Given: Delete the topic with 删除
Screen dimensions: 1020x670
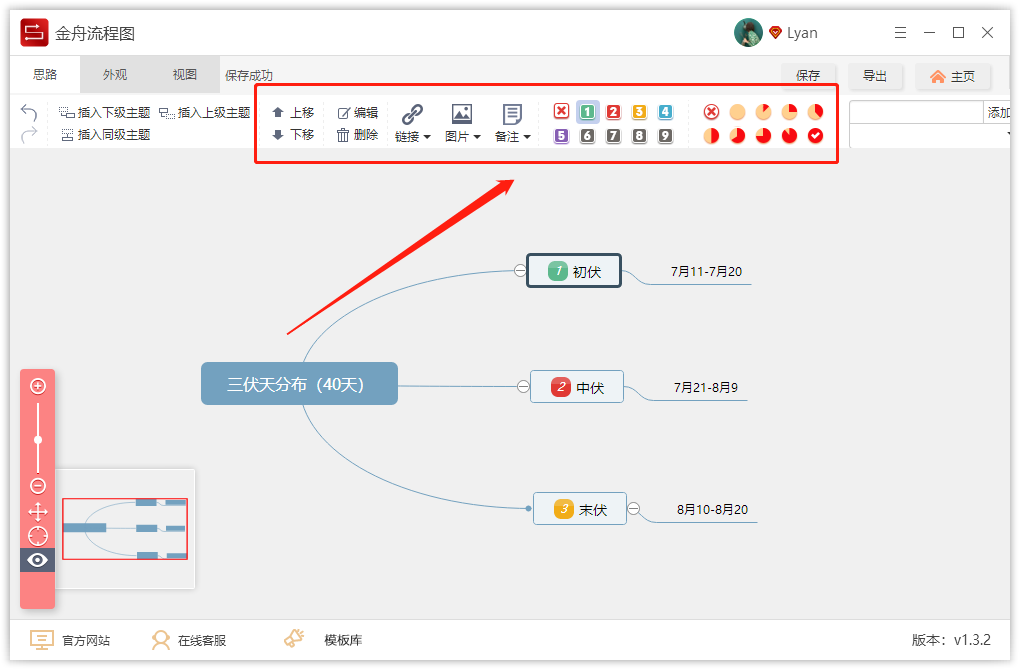Looking at the screenshot, I should (x=358, y=135).
